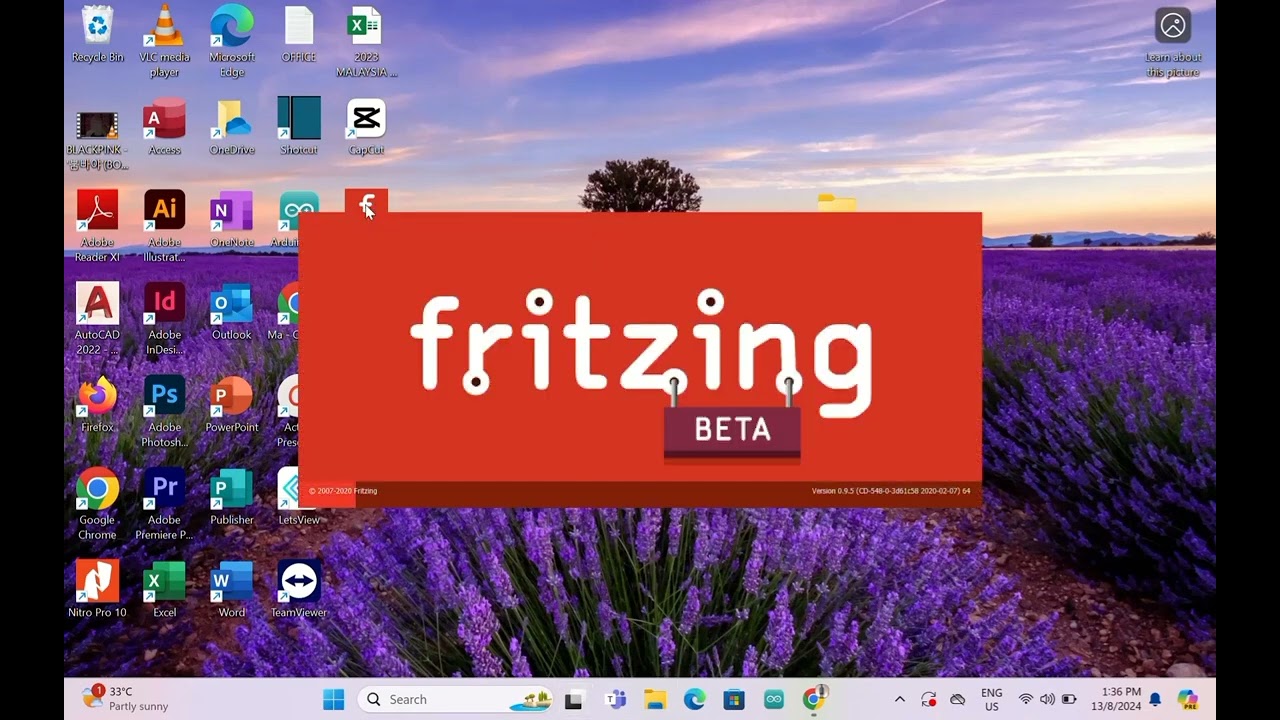Open the Microsoft Edge desktop shortcut

pos(231,42)
